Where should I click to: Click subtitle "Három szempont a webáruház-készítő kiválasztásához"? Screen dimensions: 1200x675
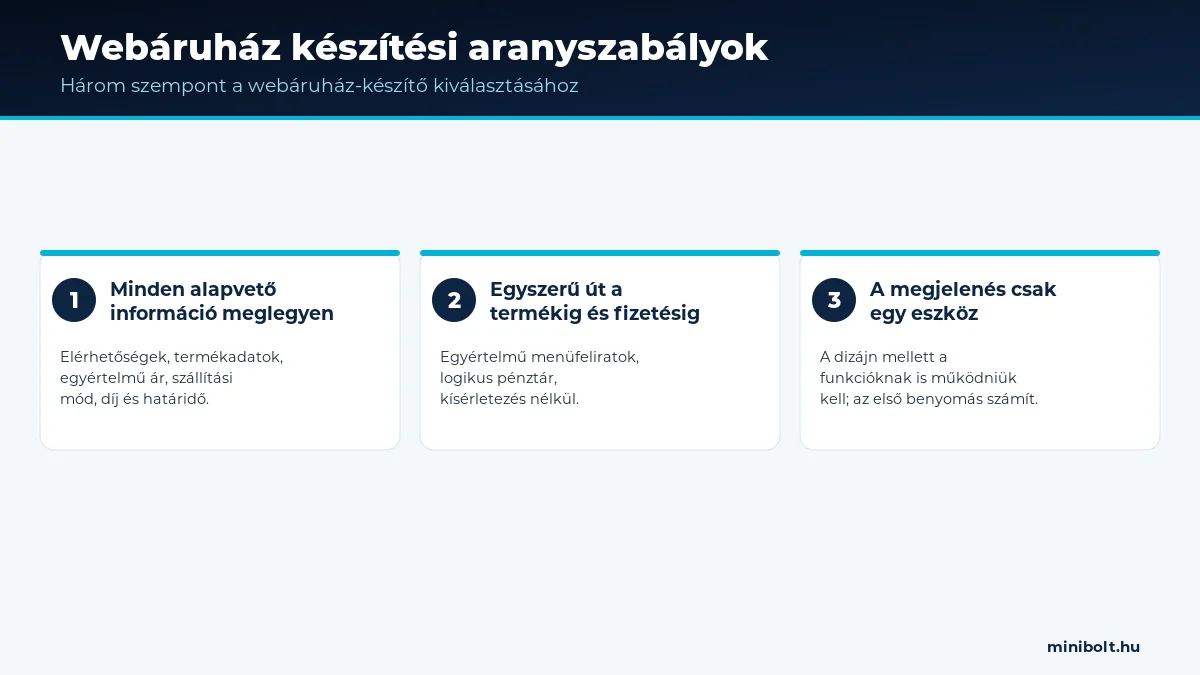(319, 86)
